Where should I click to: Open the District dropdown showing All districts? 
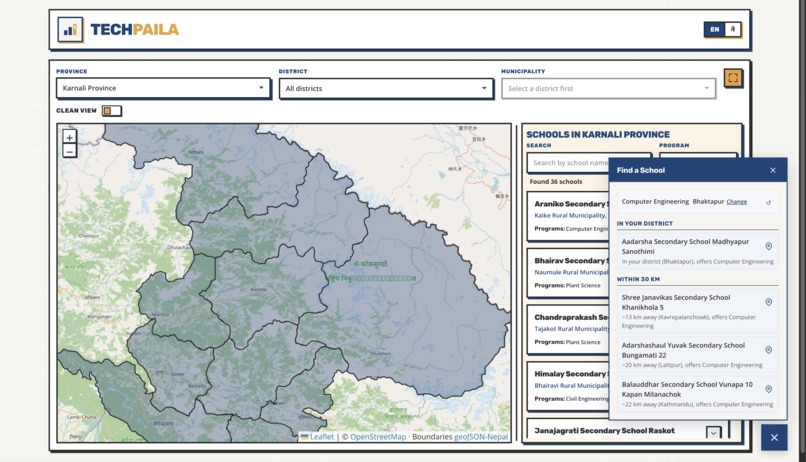pos(386,88)
